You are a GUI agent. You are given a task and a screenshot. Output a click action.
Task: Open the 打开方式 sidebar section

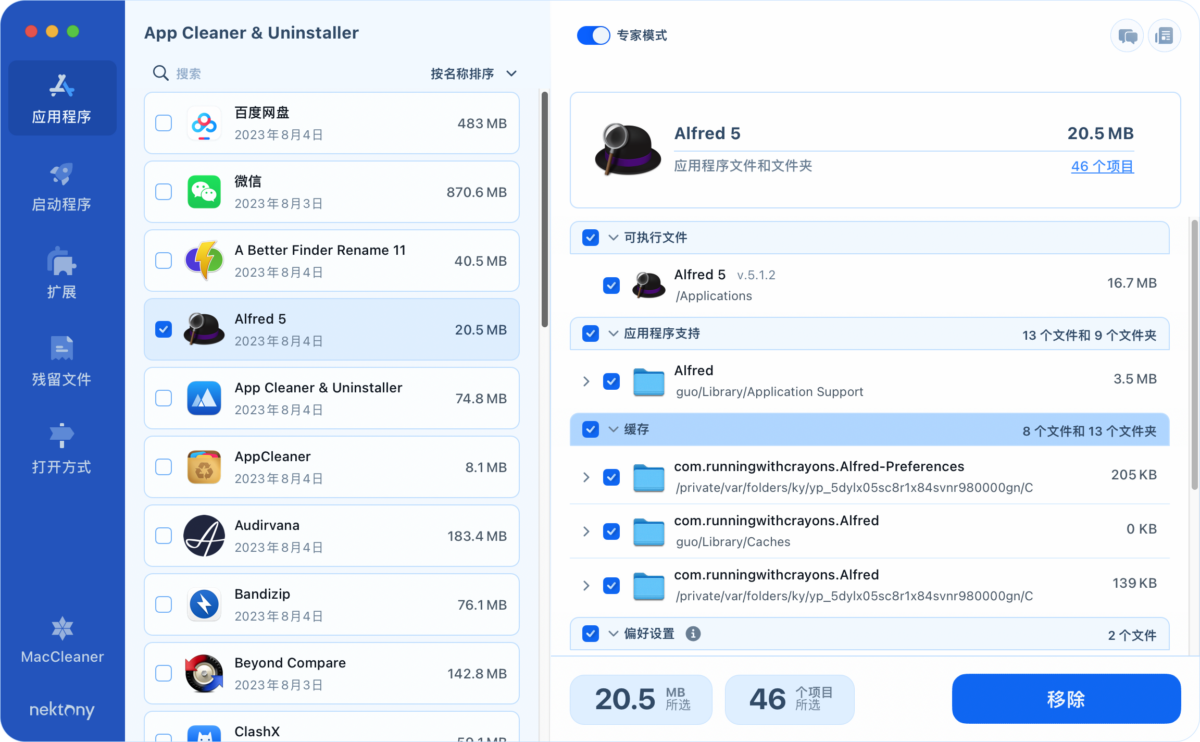62,448
